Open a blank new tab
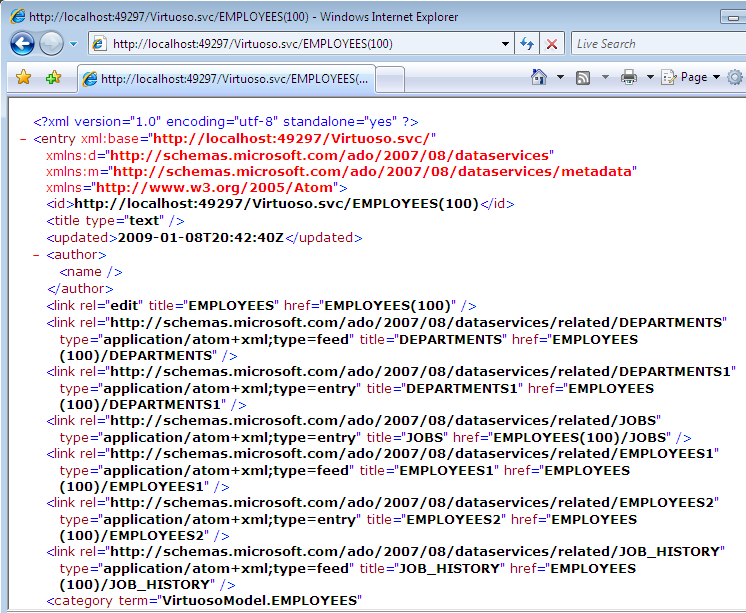The height and width of the screenshot is (613, 746). [388, 79]
